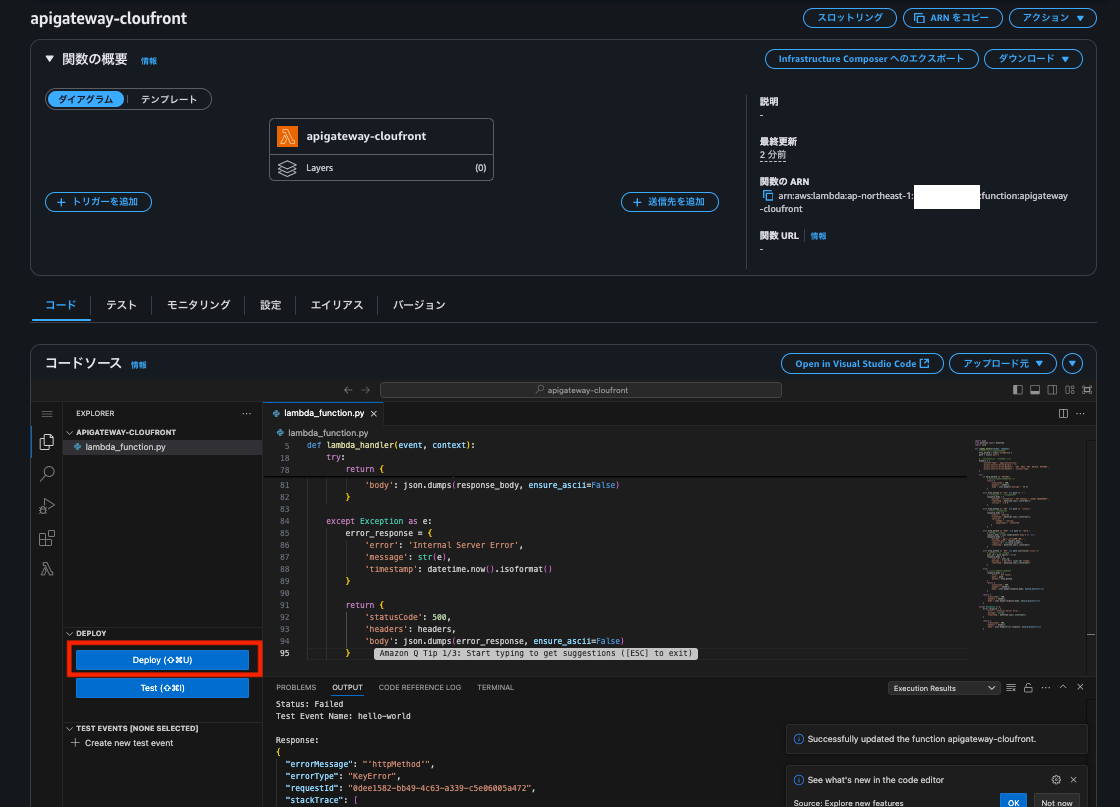Image resolution: width=1120 pixels, height=807 pixels.
Task: Open the アクション dropdown
Action: coord(1053,18)
